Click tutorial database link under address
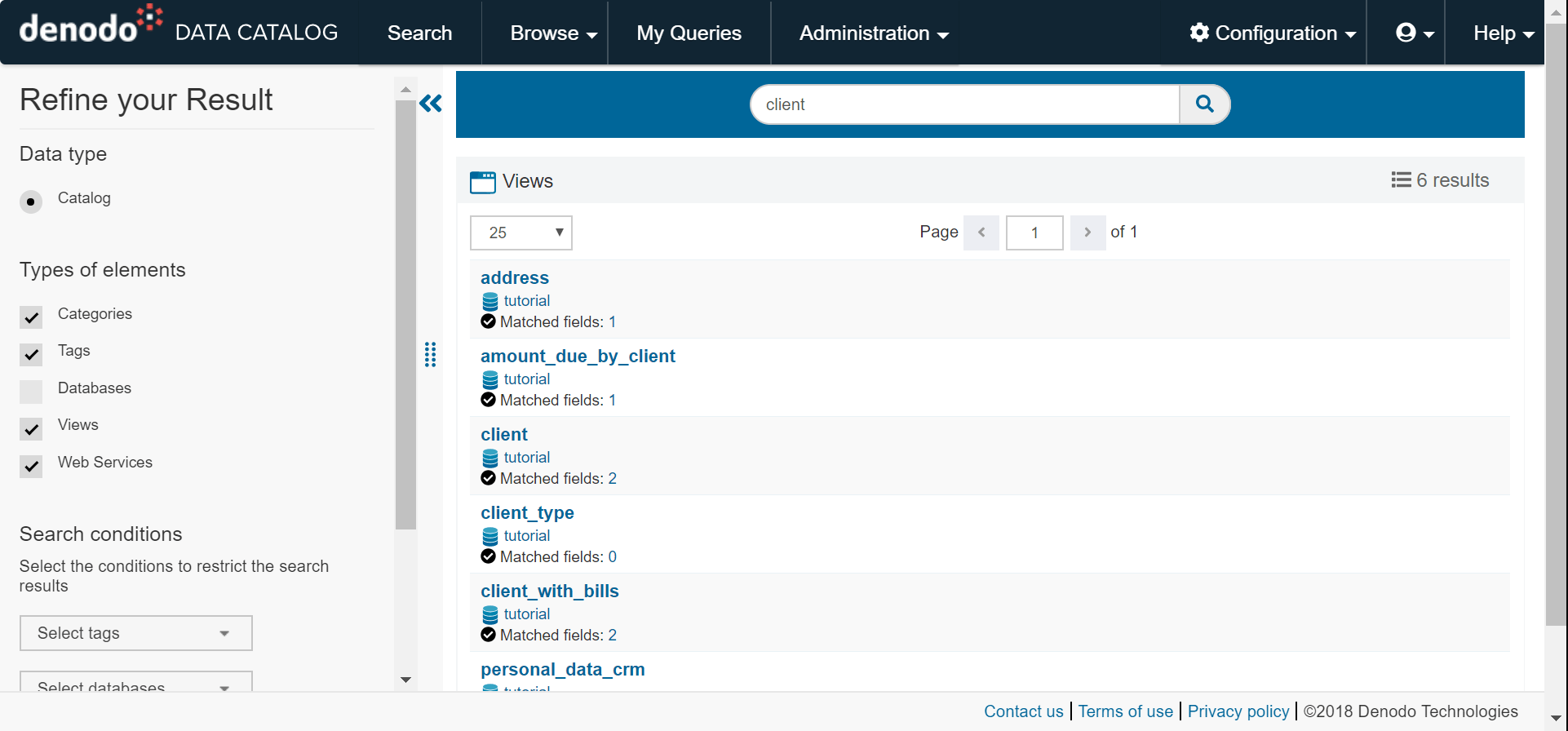This screenshot has height=731, width=1568. click(x=527, y=300)
